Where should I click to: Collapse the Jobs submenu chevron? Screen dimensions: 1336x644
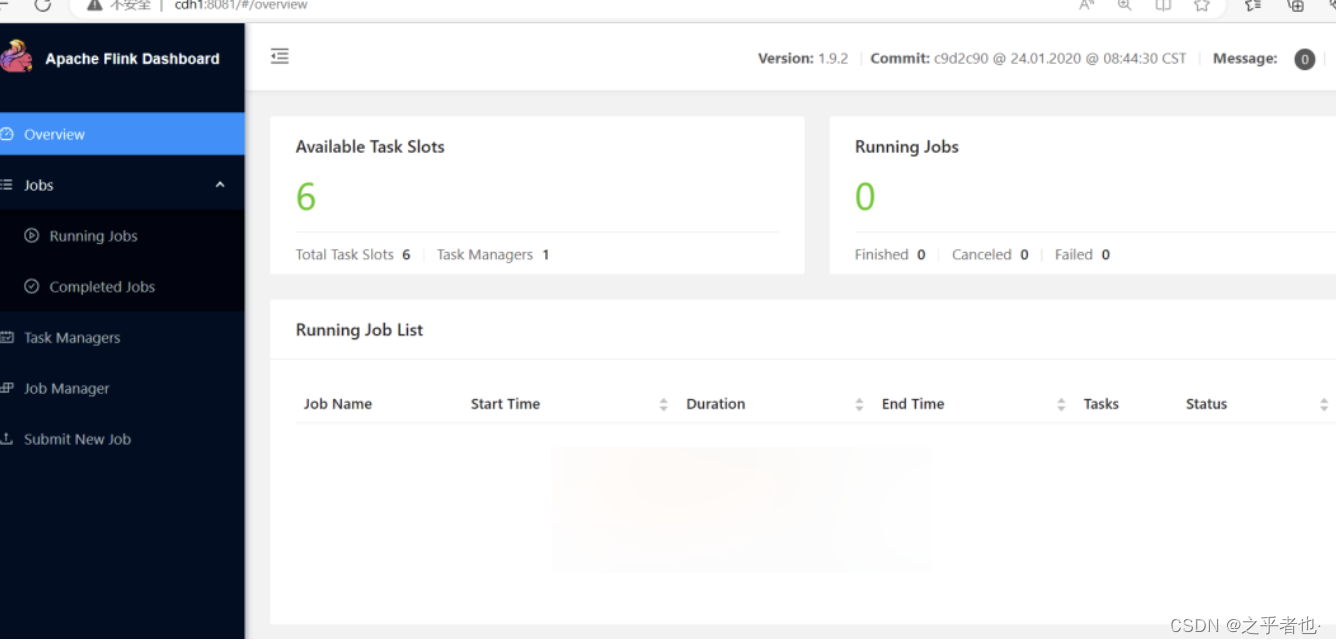[x=220, y=185]
